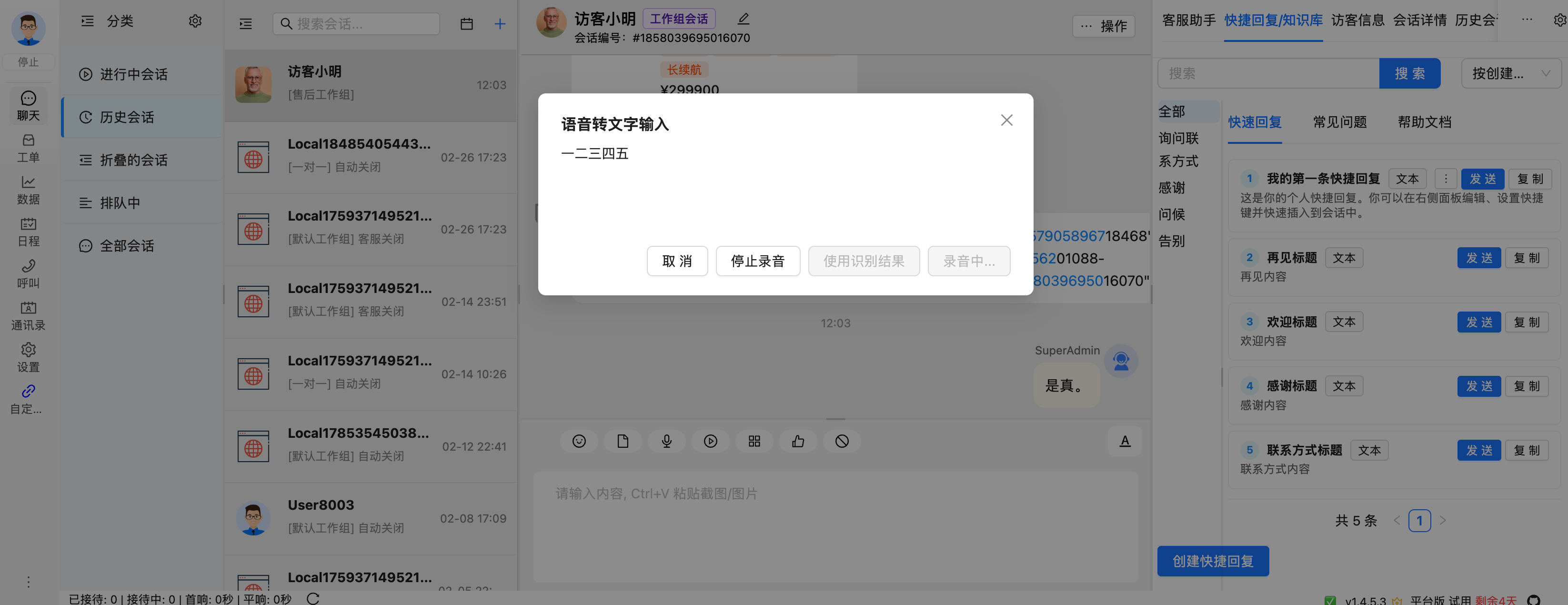Viewport: 1568px width, 605px height.
Task: Toggle the conversation list collapse icon
Action: (246, 24)
